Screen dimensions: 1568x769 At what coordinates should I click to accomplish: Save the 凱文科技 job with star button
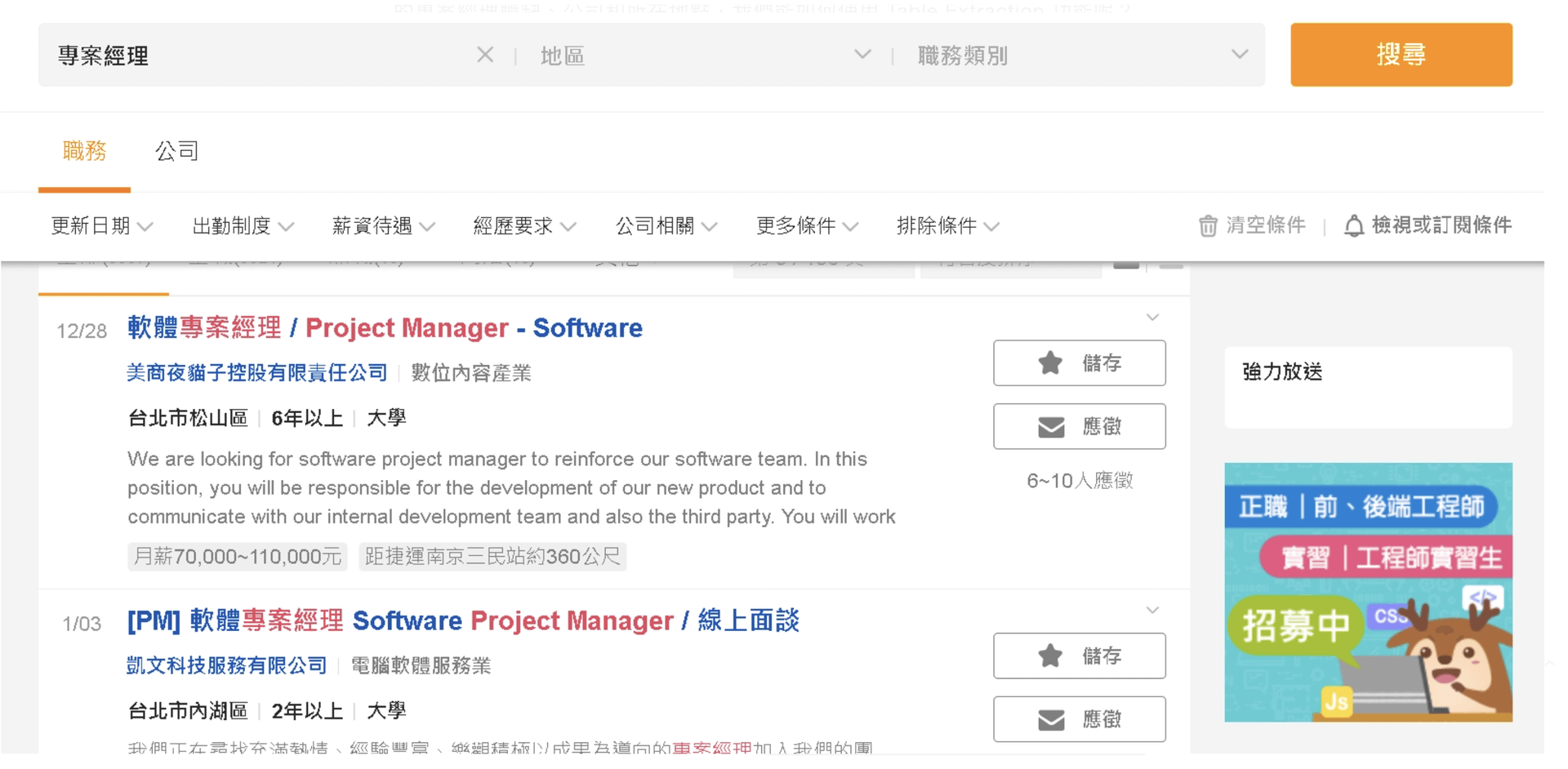click(1079, 656)
